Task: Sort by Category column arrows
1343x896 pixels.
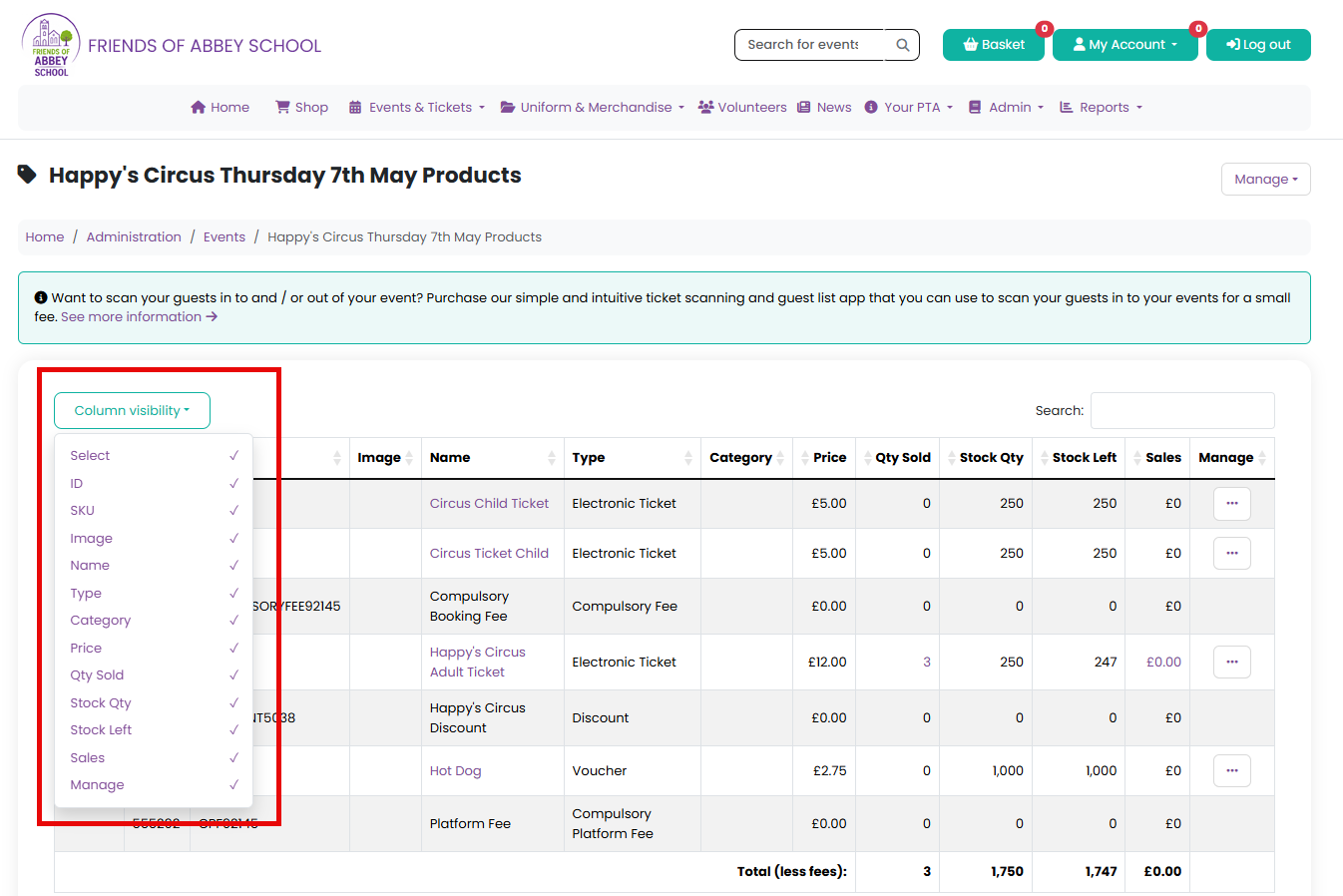Action: tap(780, 458)
